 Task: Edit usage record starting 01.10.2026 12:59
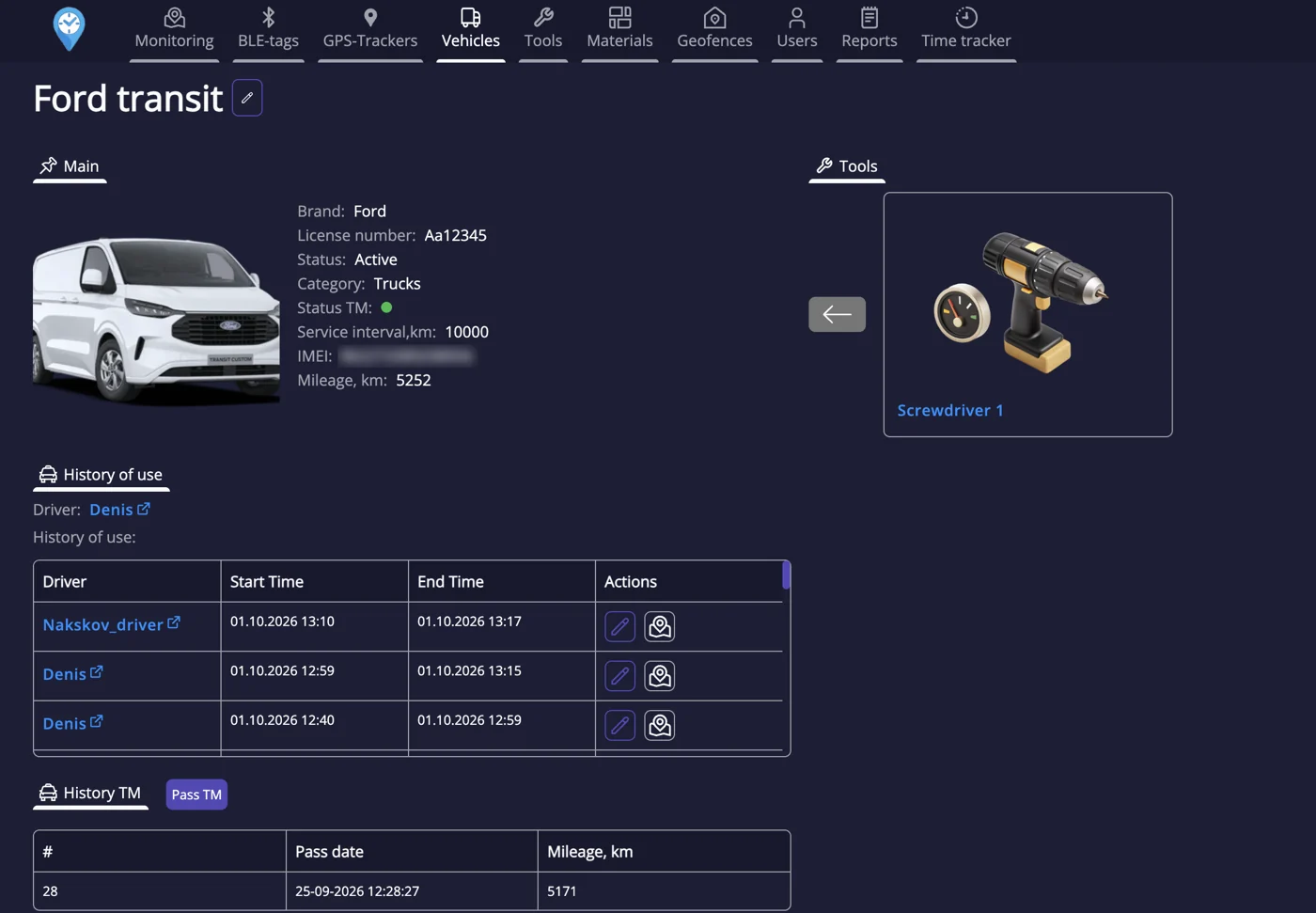(x=620, y=676)
